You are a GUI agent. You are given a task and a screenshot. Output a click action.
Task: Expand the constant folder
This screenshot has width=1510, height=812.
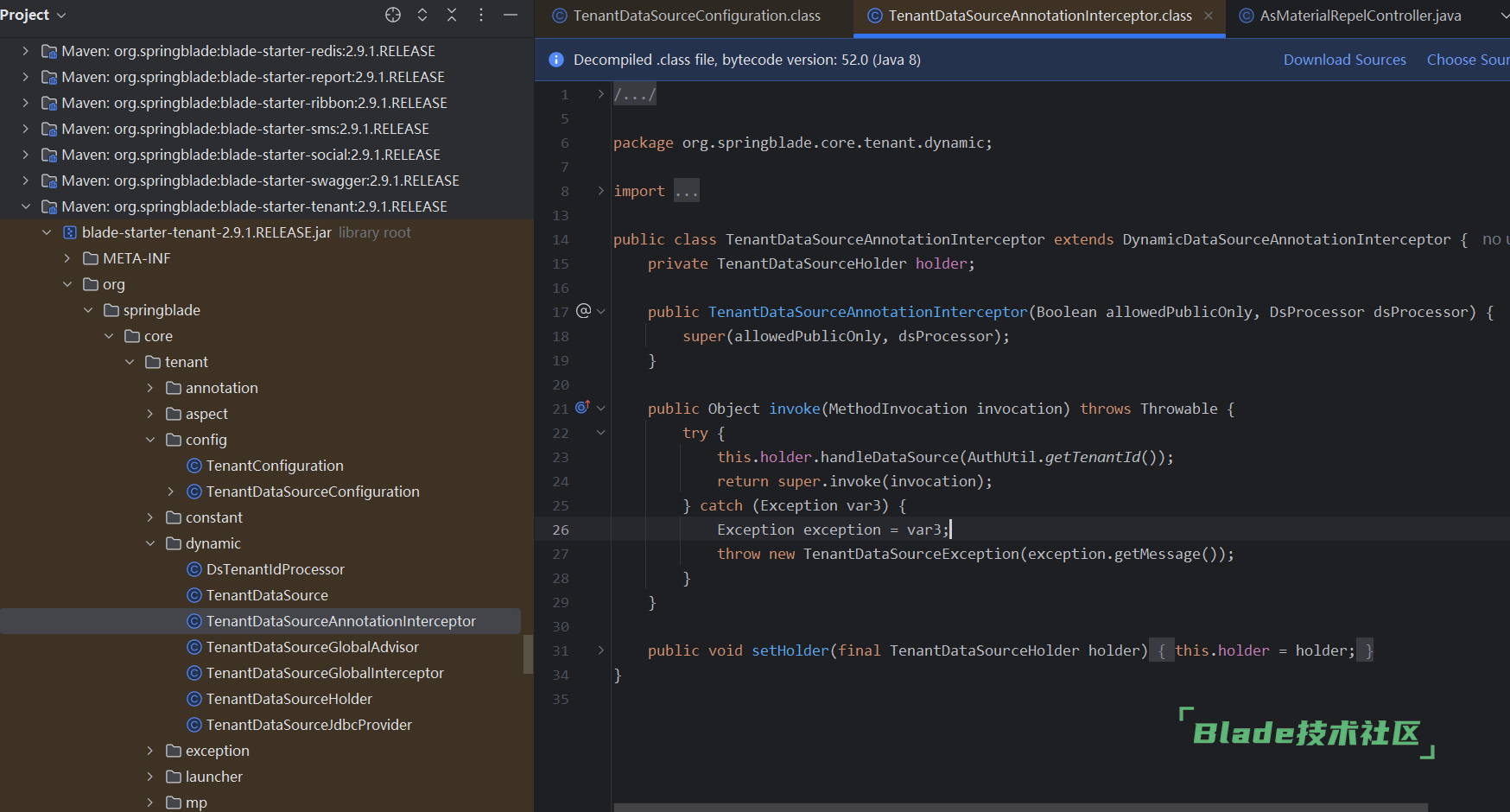point(149,517)
